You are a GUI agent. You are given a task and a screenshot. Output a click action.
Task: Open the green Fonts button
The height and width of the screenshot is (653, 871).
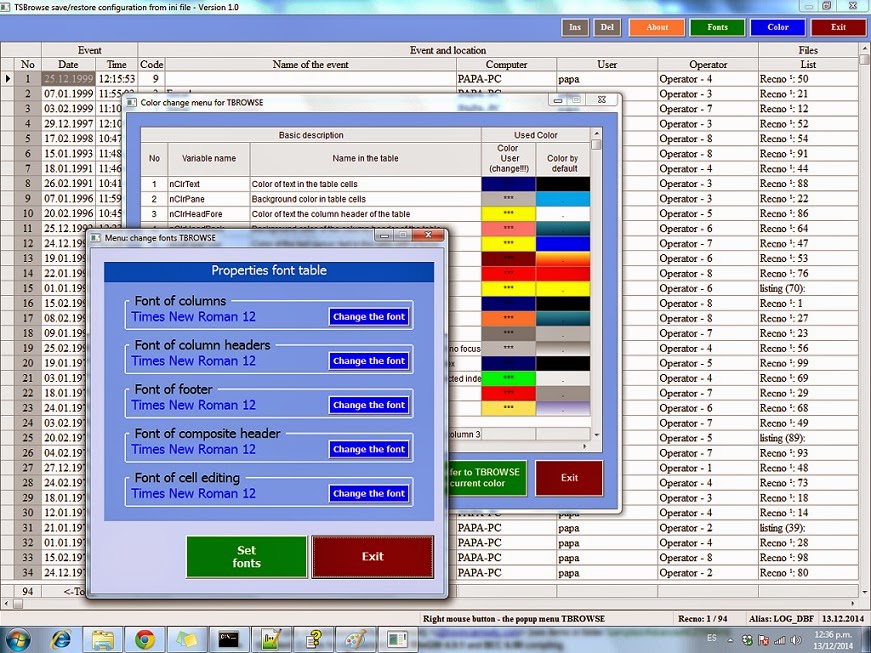pyautogui.click(x=717, y=27)
